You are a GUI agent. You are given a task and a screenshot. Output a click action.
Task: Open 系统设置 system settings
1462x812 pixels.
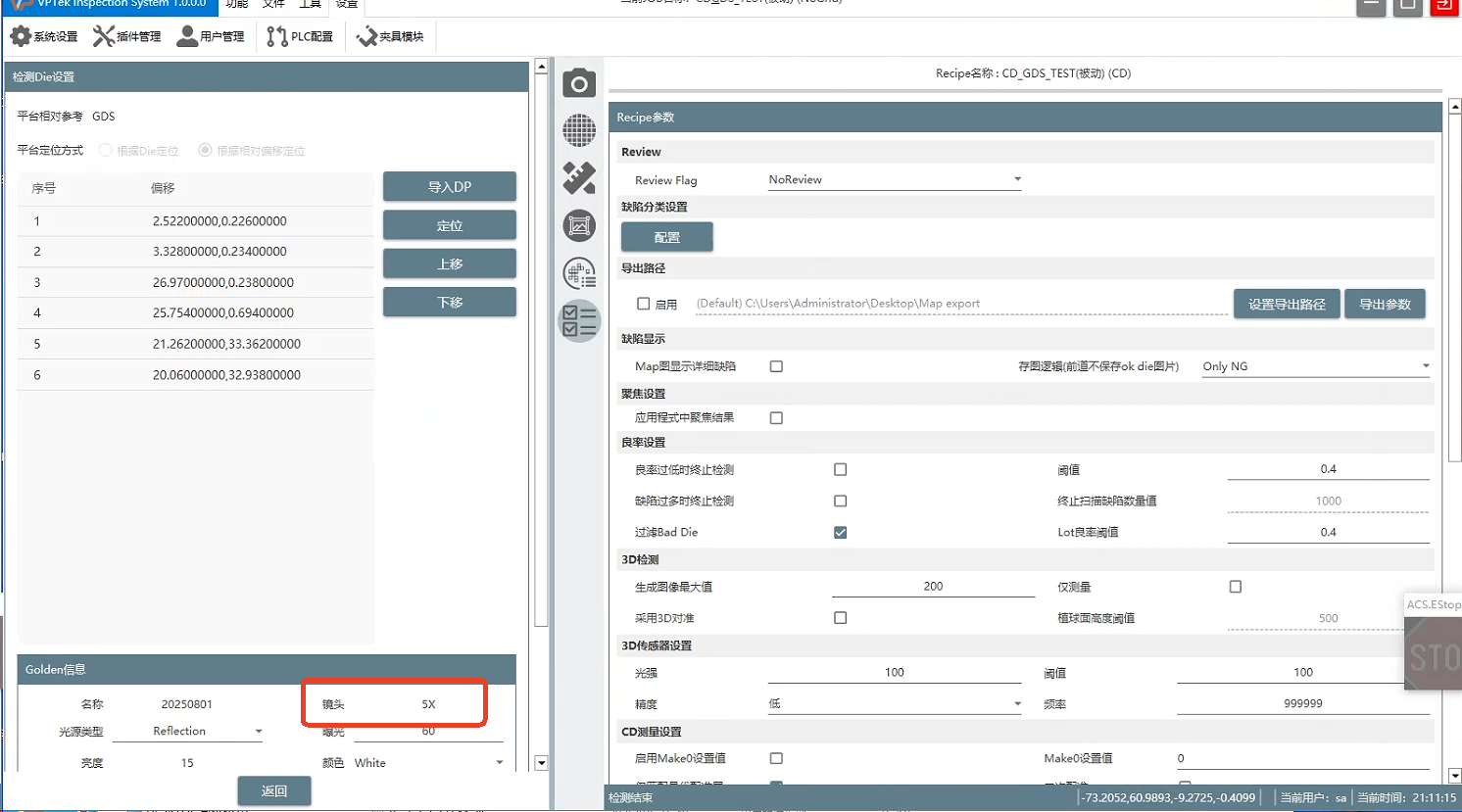[x=44, y=36]
